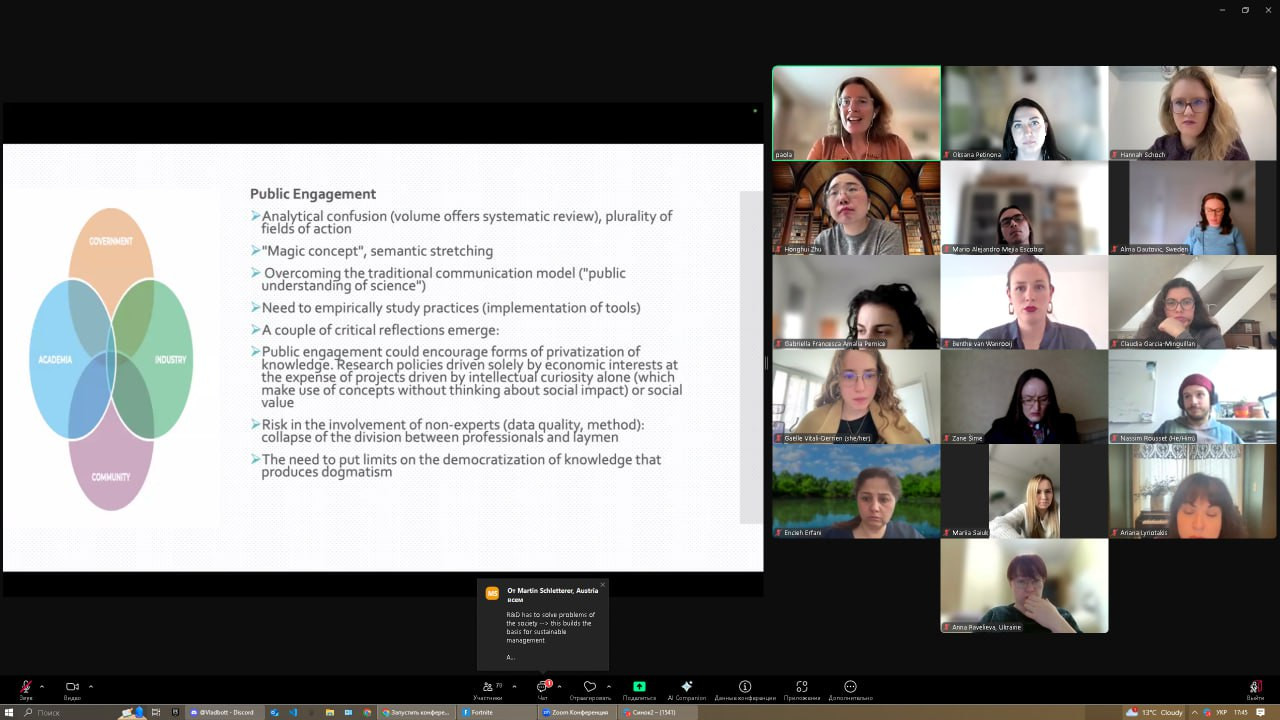
Task: Dismiss the Martin Schletterer chat notification
Action: click(602, 585)
